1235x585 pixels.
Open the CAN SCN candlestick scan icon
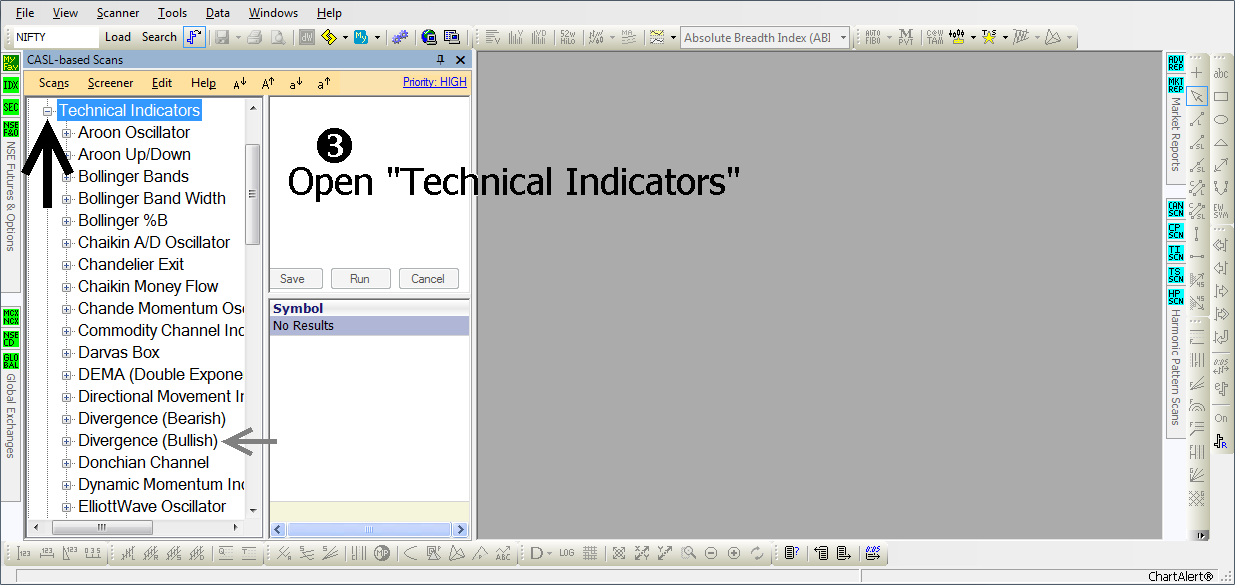[1176, 209]
